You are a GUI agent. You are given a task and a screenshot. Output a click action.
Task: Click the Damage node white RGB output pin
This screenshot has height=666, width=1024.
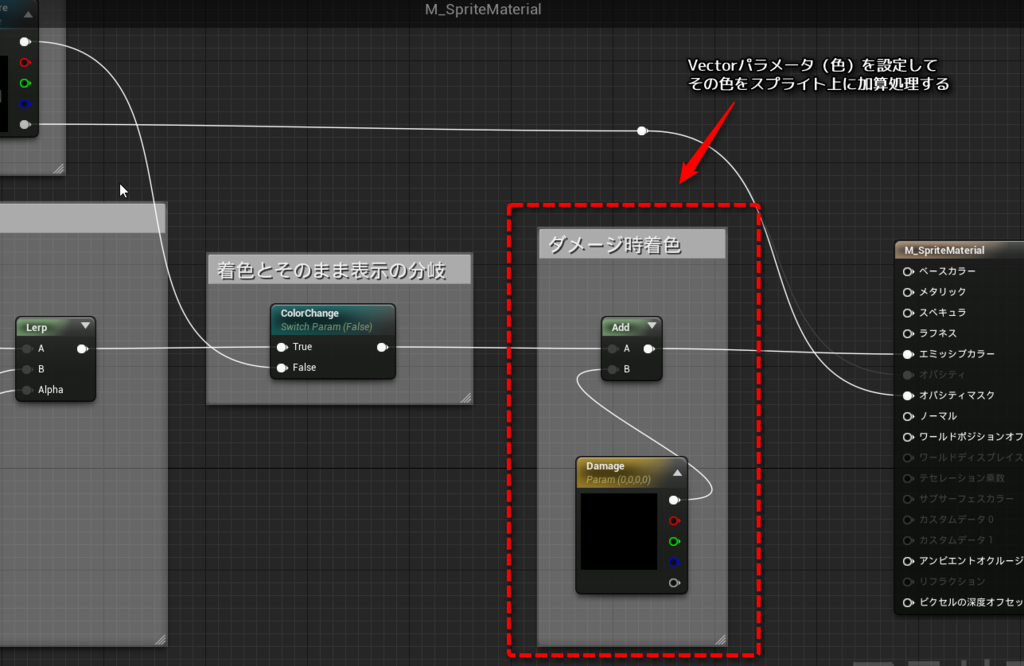pyautogui.click(x=675, y=500)
